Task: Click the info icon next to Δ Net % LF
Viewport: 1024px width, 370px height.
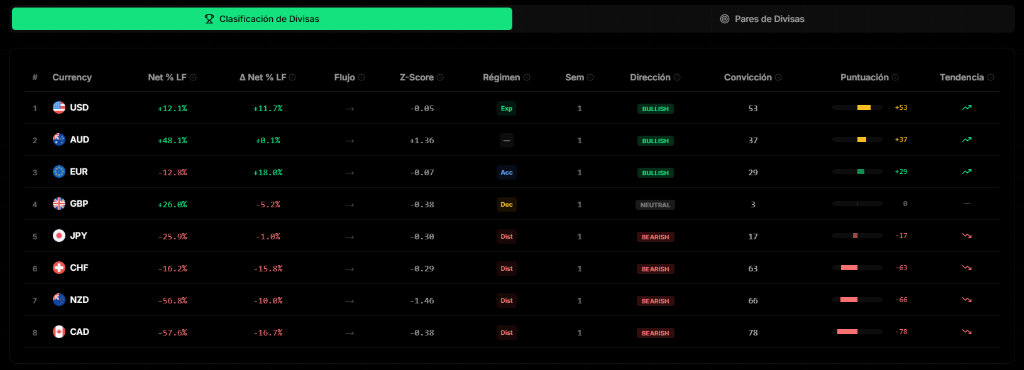Action: pos(293,78)
